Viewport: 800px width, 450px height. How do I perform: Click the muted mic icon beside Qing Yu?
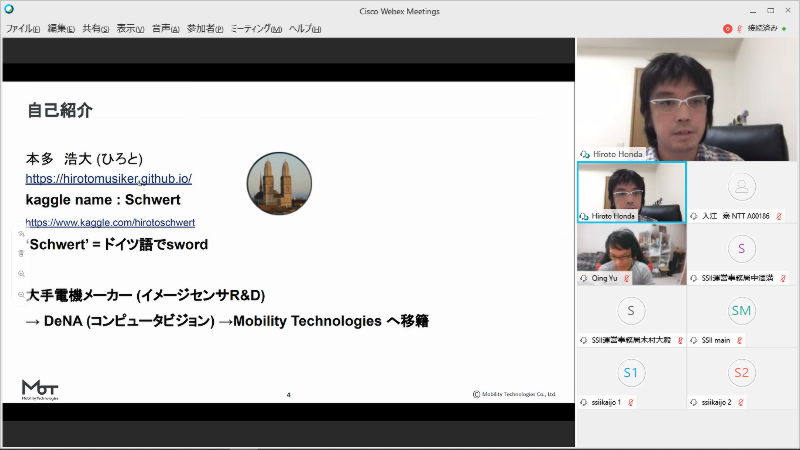point(627,278)
